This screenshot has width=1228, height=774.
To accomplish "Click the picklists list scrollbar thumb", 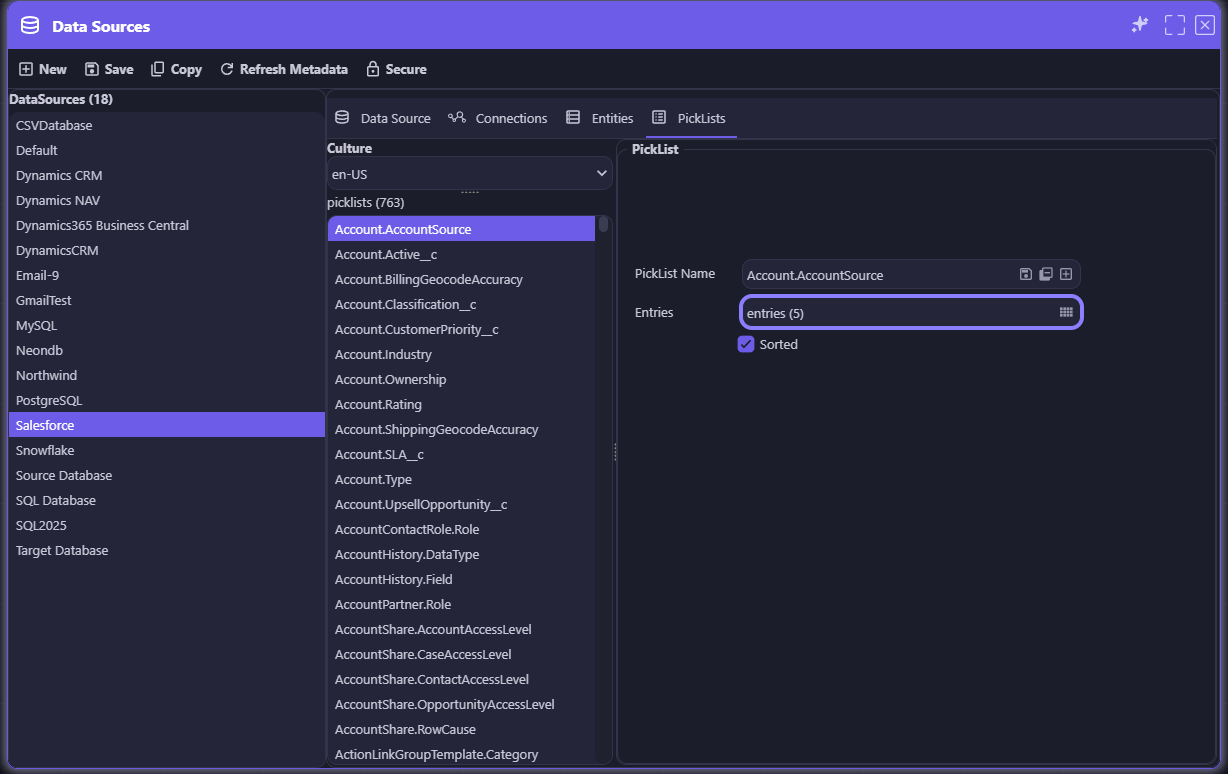I will (603, 225).
